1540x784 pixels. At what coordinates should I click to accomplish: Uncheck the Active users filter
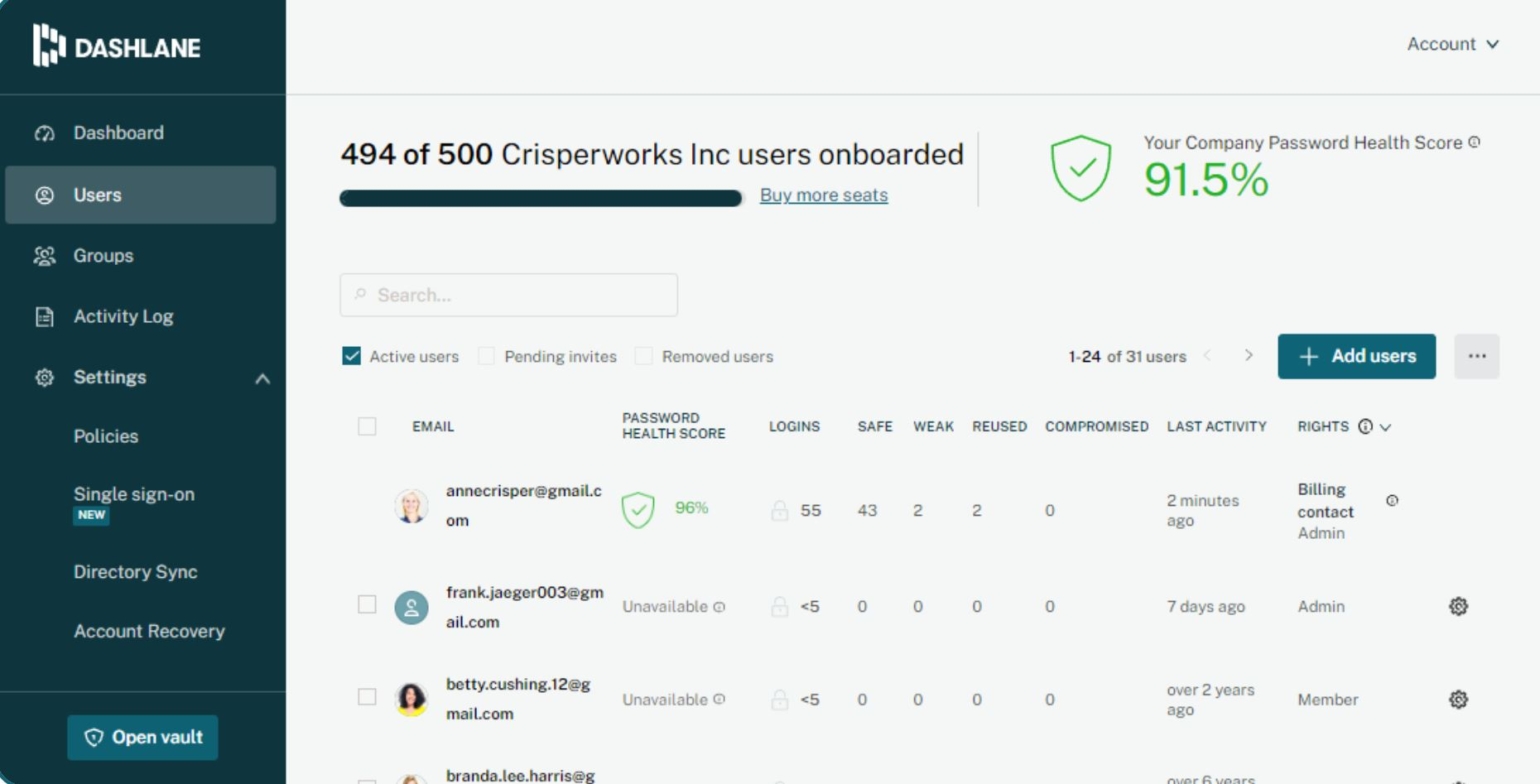(351, 356)
